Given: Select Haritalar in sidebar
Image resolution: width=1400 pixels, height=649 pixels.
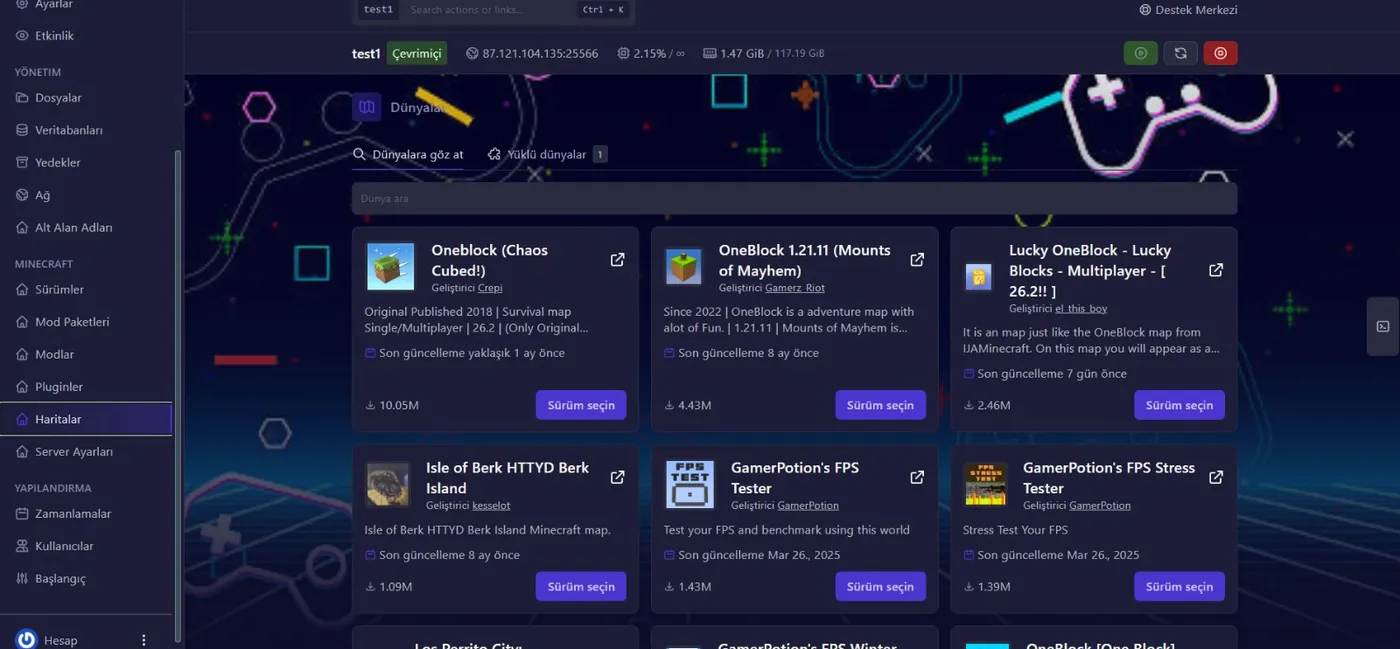Looking at the screenshot, I should [x=86, y=419].
